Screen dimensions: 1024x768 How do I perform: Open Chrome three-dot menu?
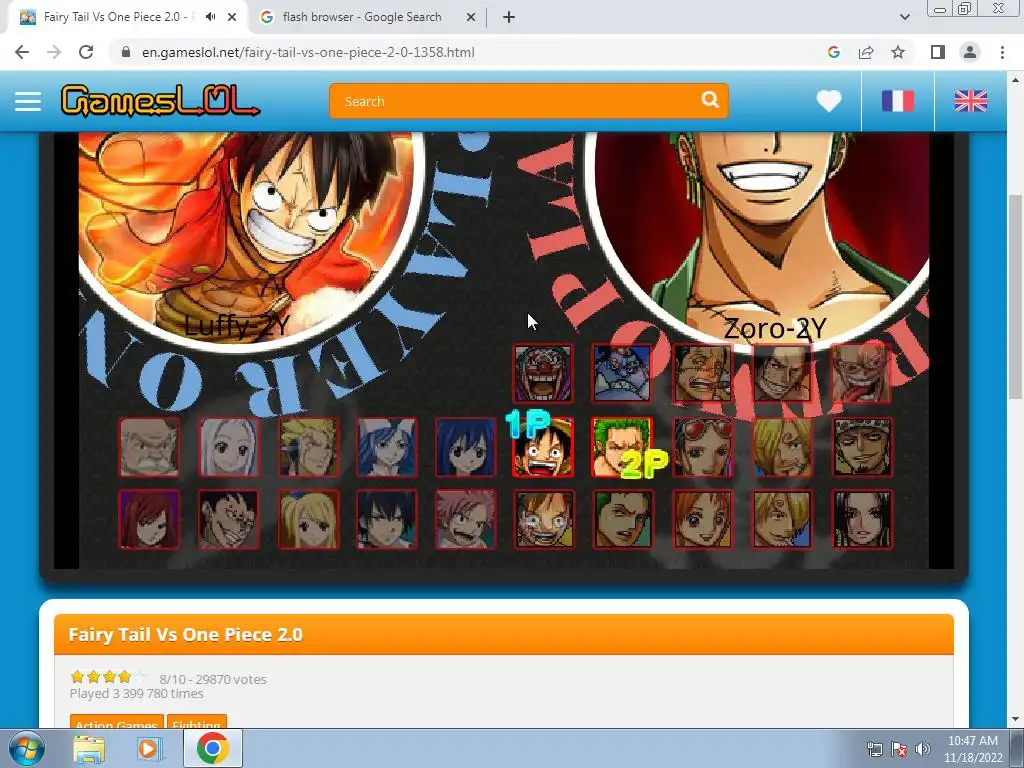click(1002, 52)
